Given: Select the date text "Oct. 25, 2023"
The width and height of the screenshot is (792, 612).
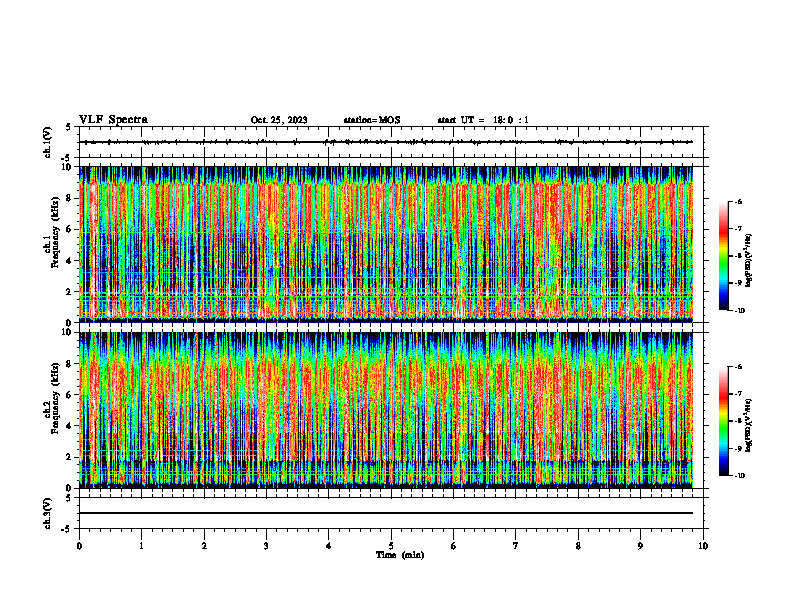Looking at the screenshot, I should click(279, 120).
